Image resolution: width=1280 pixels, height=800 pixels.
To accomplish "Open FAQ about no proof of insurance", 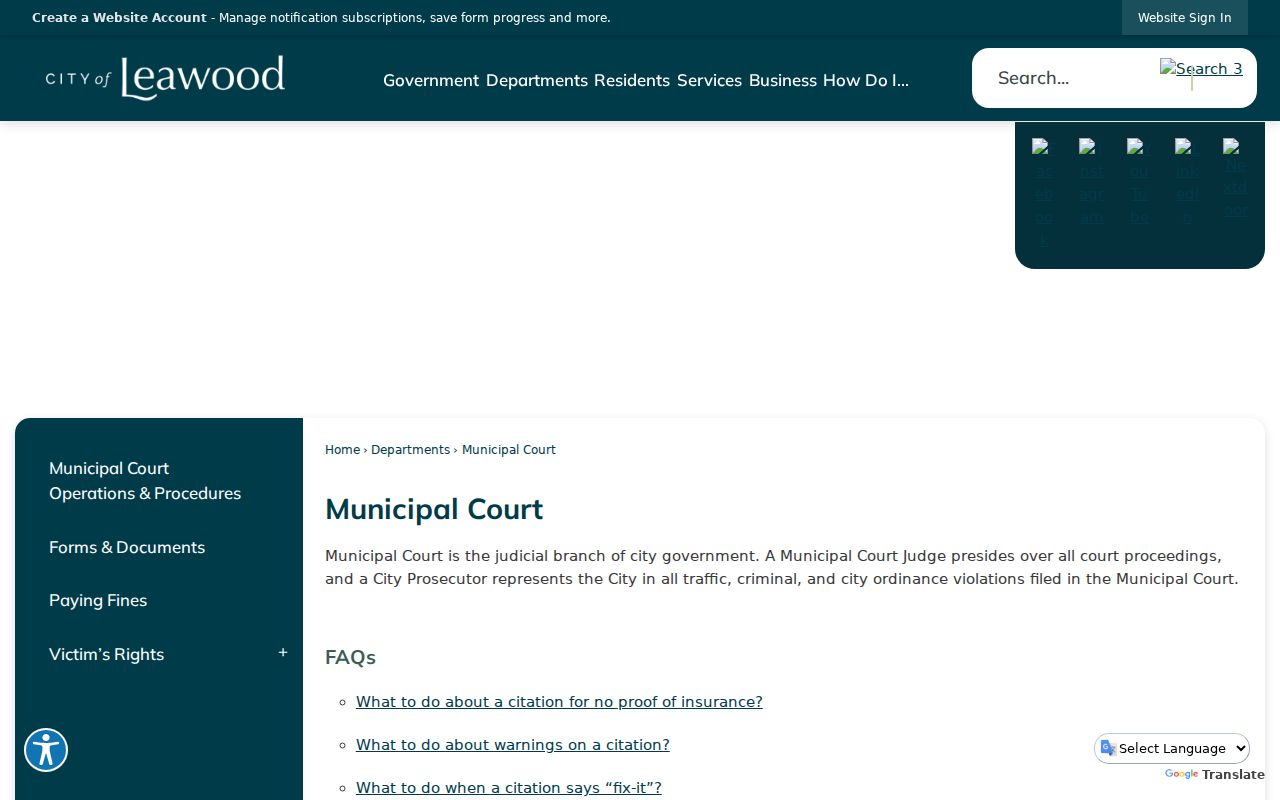I will click(559, 702).
